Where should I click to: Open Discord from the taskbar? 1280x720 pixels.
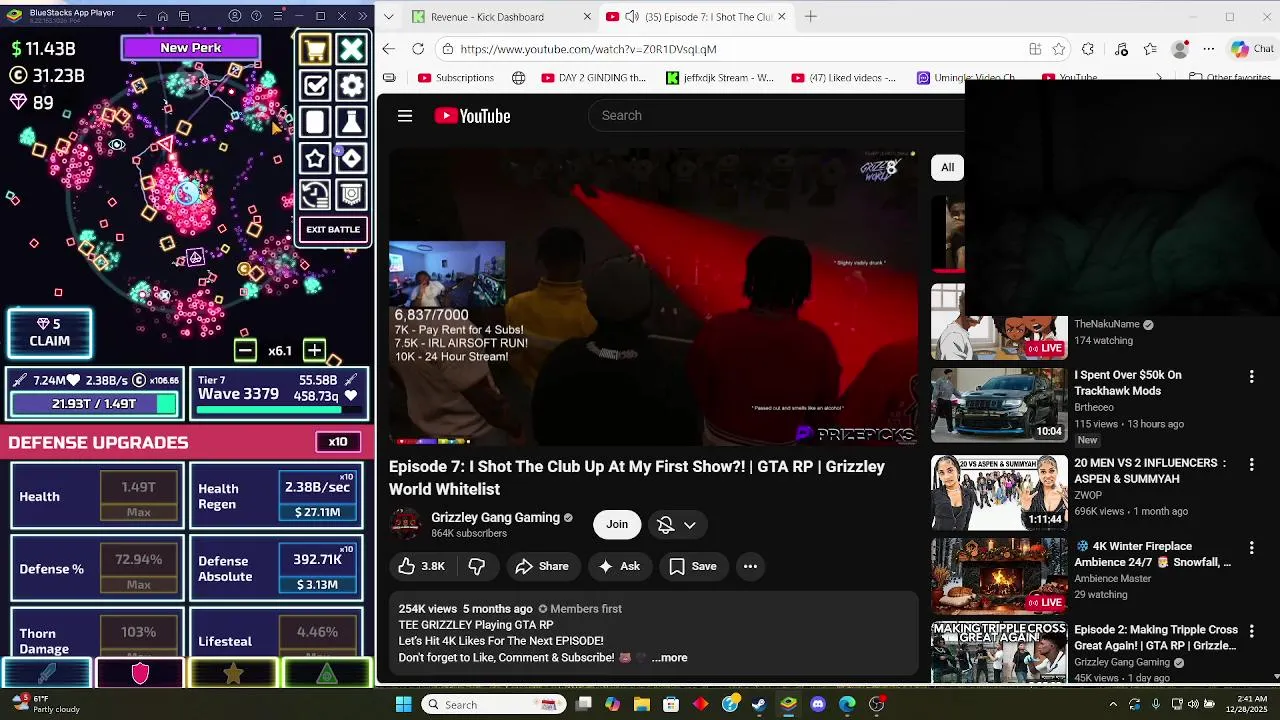(x=818, y=704)
